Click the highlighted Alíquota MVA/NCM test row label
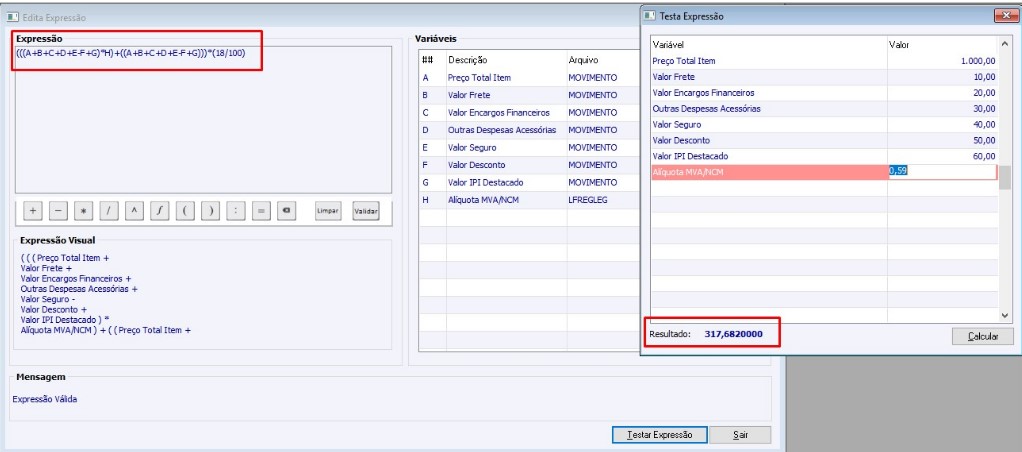The height and width of the screenshot is (452, 1022). (687, 172)
